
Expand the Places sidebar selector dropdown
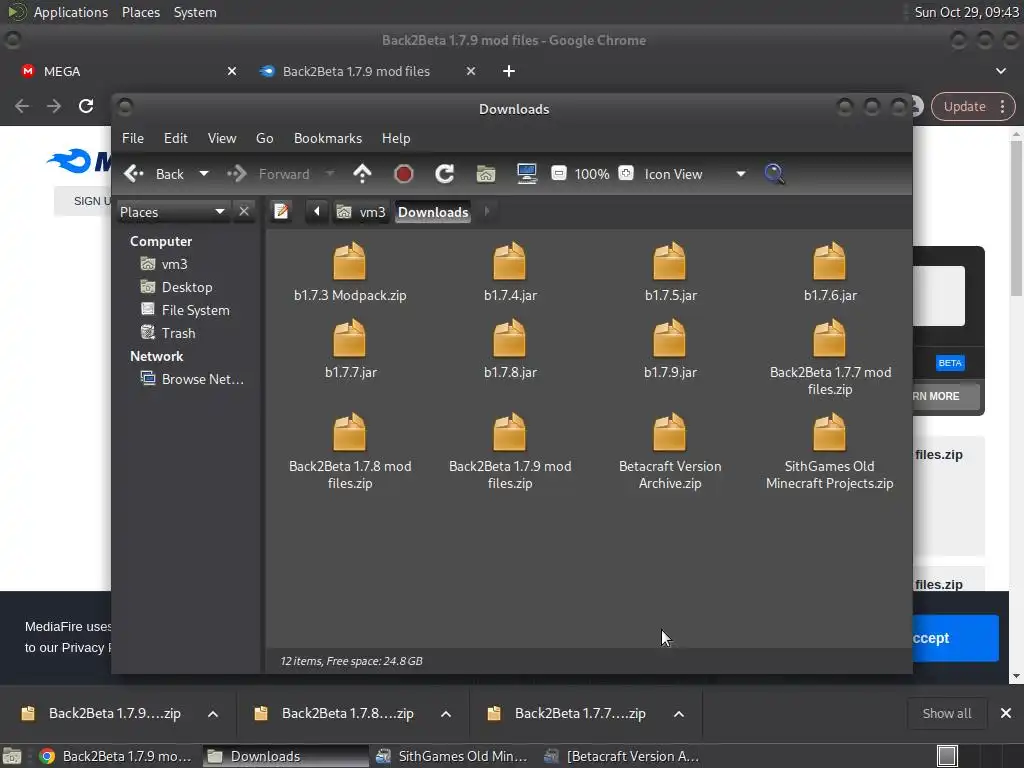coord(220,211)
